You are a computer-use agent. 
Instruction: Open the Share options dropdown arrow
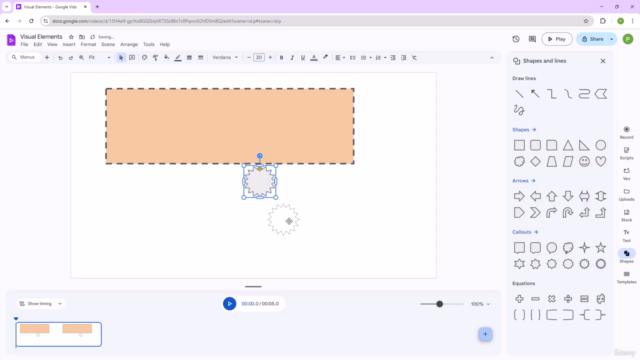[611, 39]
